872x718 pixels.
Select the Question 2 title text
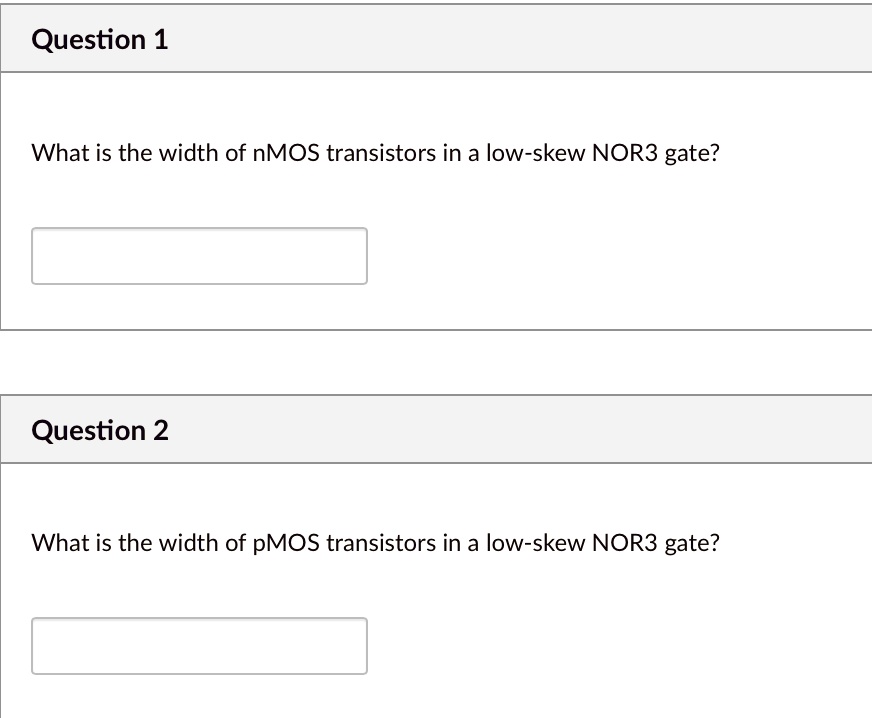click(100, 430)
